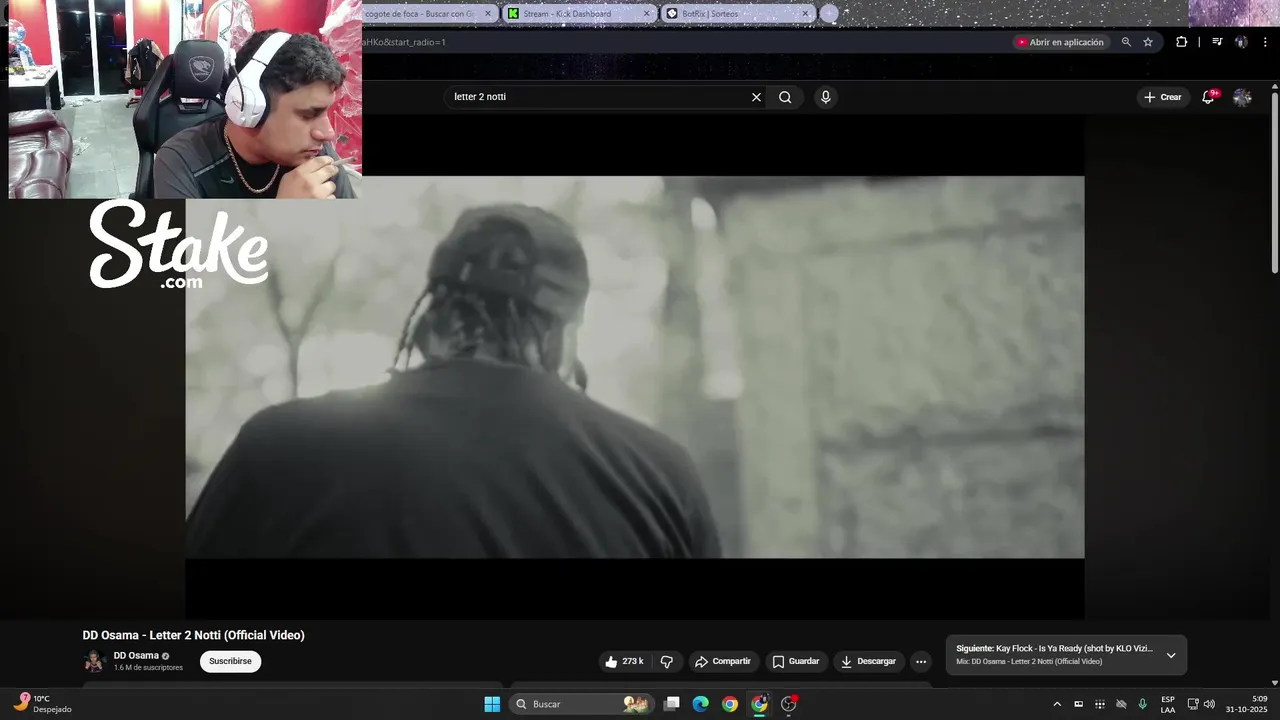
Task: Open the Windows Start menu
Action: [492, 704]
